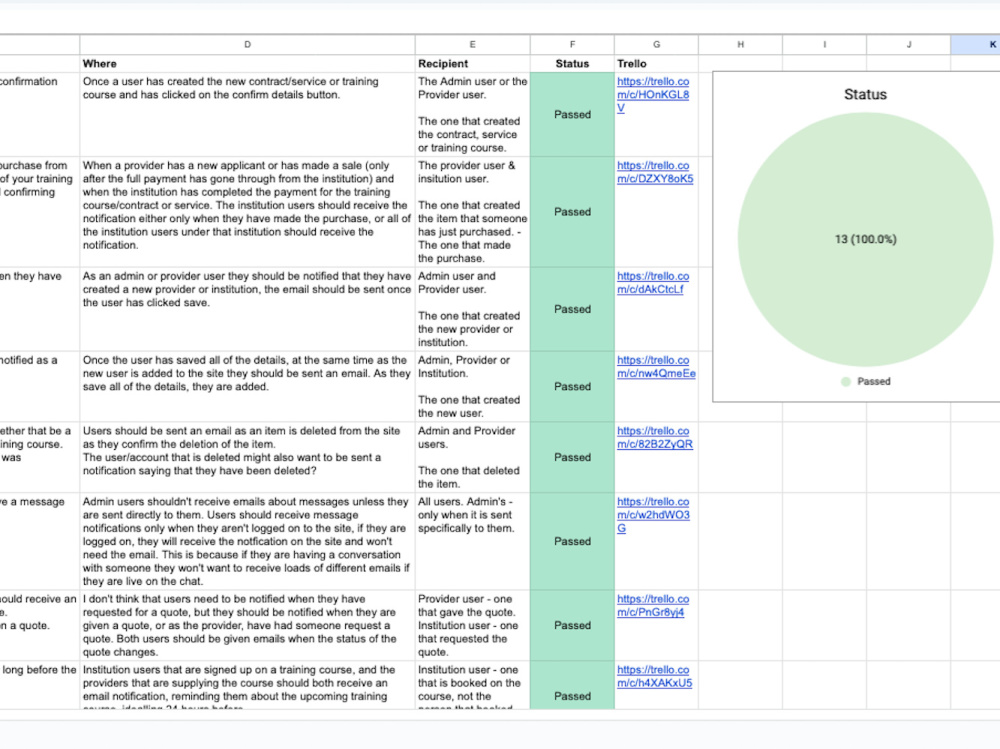The height and width of the screenshot is (749, 1000).
Task: Select cell 'Once the user has saved all'
Action: [x=247, y=387]
